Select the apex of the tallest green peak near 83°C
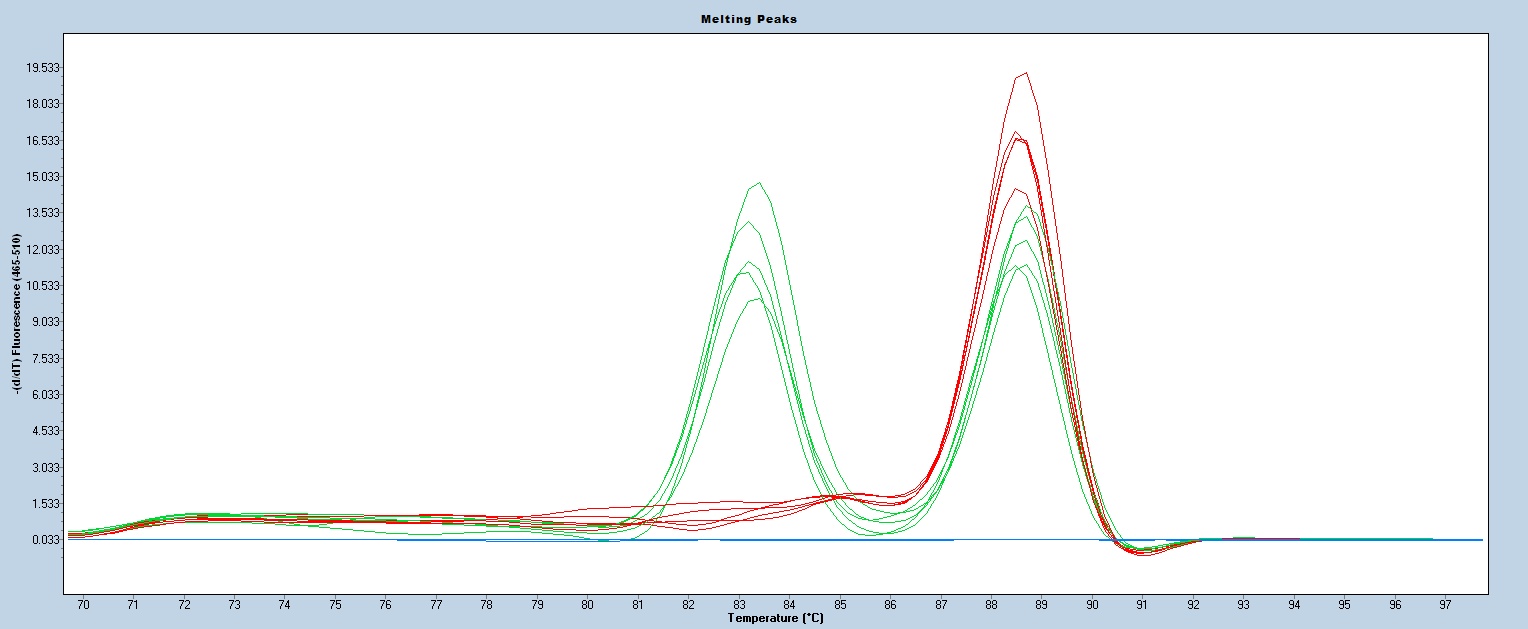 (x=759, y=183)
